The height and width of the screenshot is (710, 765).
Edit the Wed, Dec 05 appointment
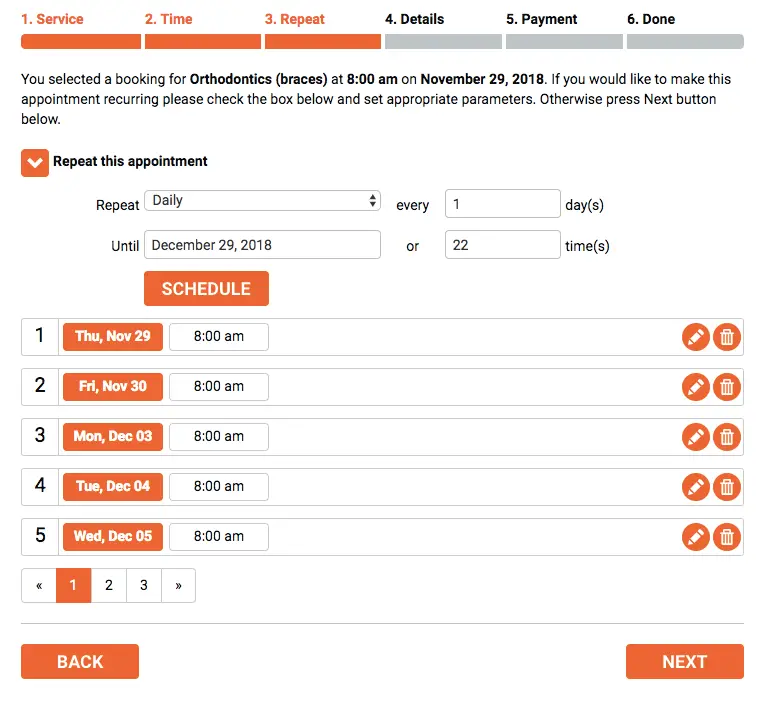(x=695, y=537)
